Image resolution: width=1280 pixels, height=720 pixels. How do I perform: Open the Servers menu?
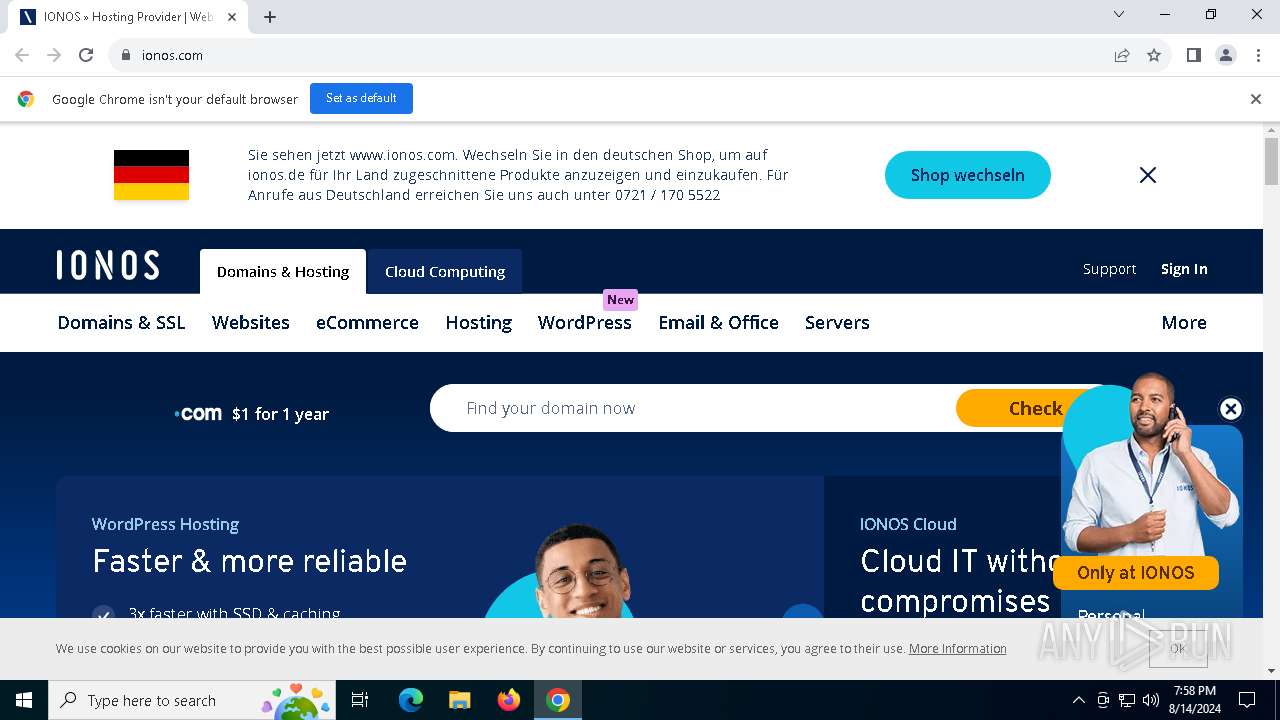(x=837, y=323)
